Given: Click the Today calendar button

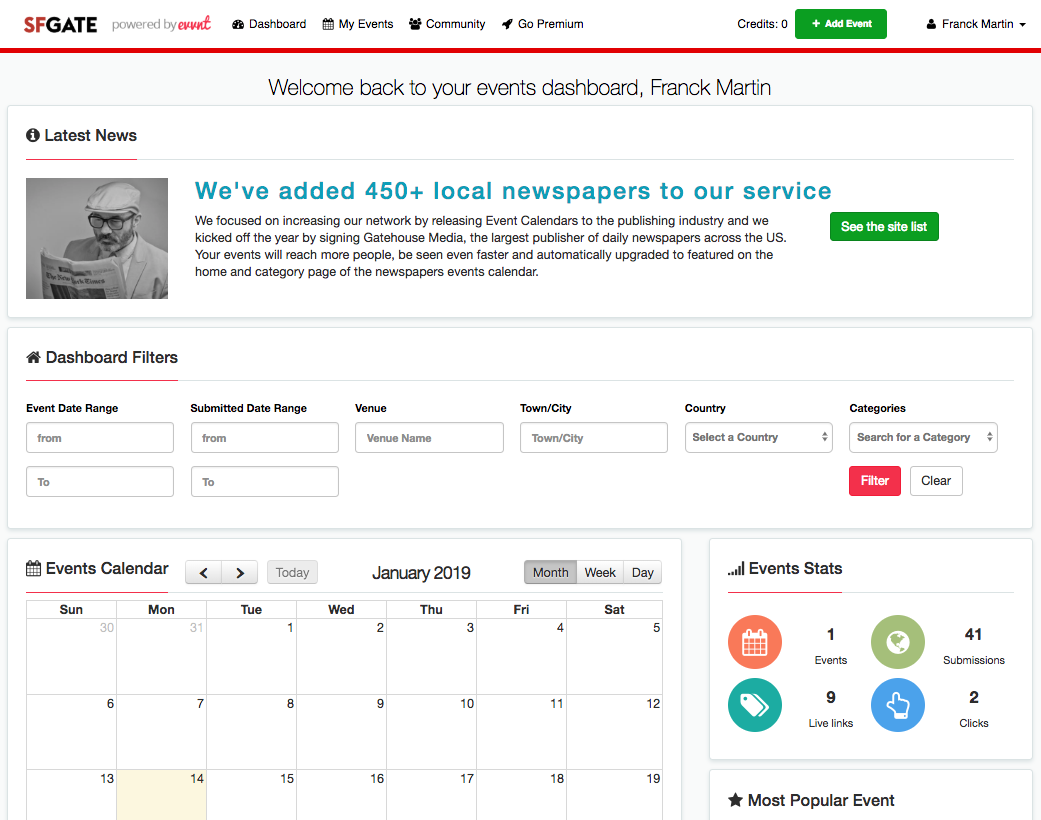Looking at the screenshot, I should (292, 572).
